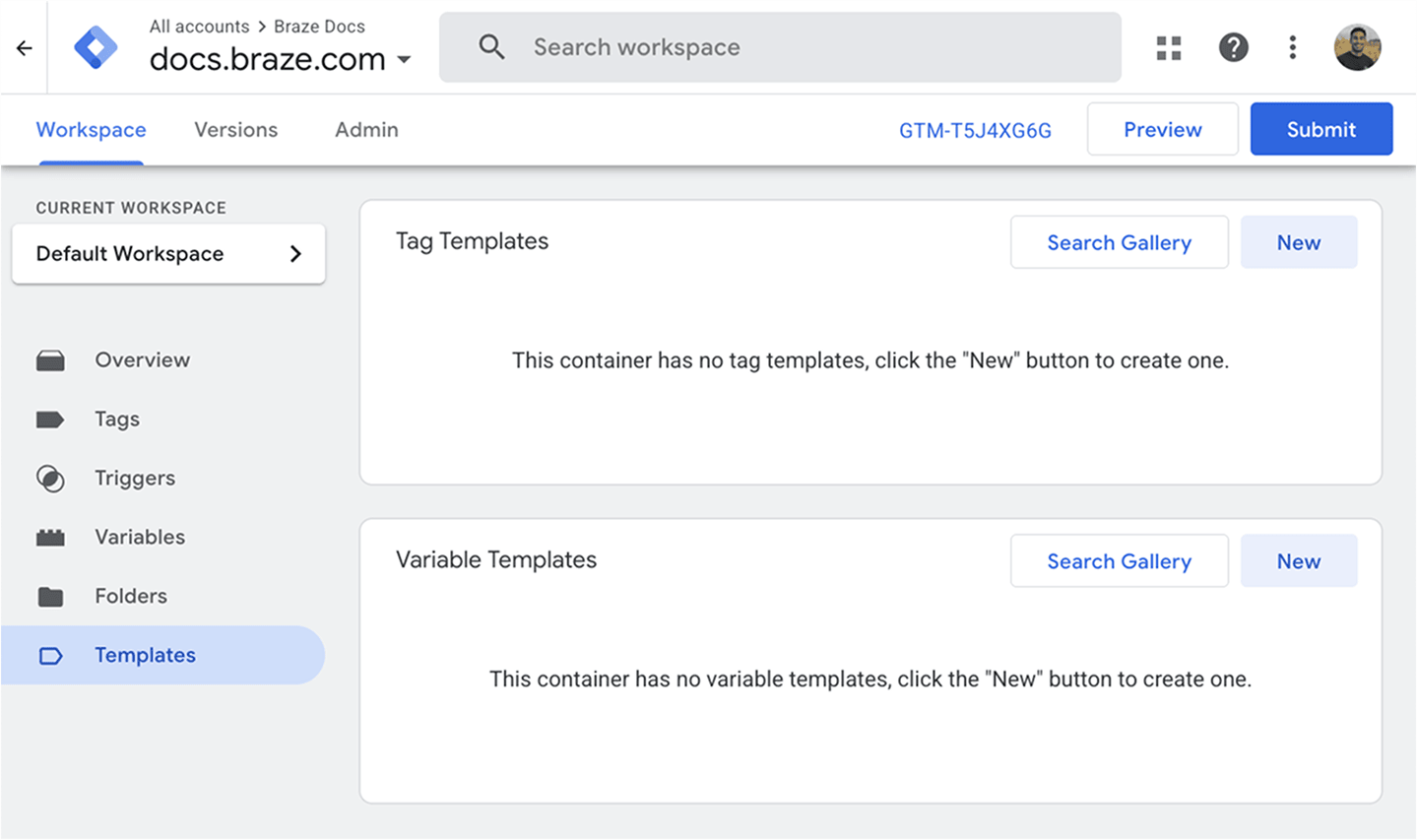The image size is (1417, 840).
Task: Click the back arrow icon
Action: tap(23, 46)
